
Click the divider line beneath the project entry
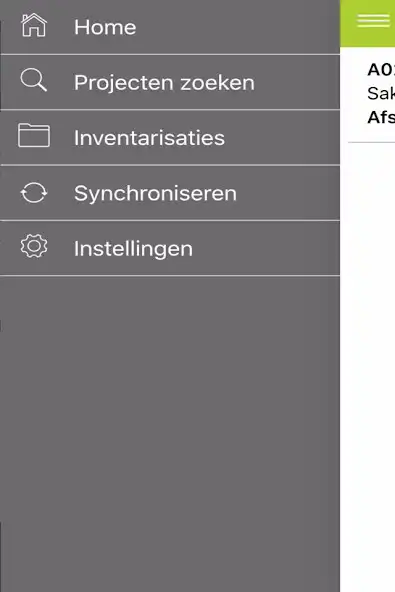372,142
